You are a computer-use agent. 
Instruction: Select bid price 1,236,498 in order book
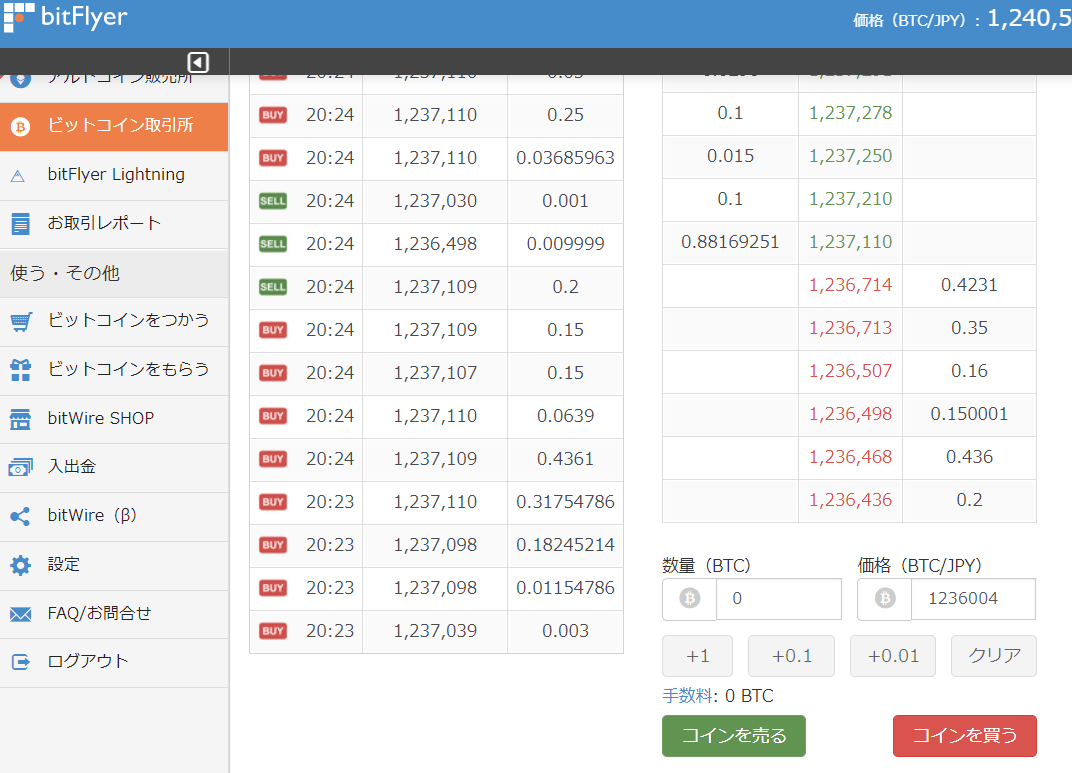pyautogui.click(x=850, y=415)
